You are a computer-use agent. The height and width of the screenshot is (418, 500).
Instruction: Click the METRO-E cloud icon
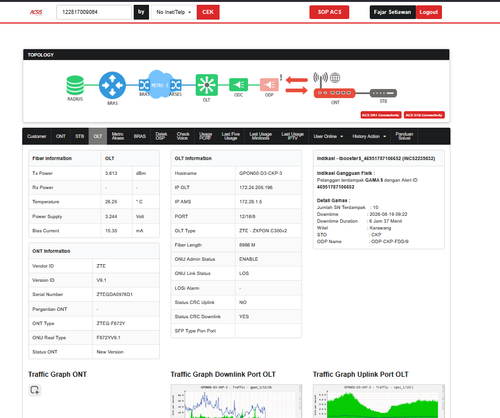(x=160, y=85)
